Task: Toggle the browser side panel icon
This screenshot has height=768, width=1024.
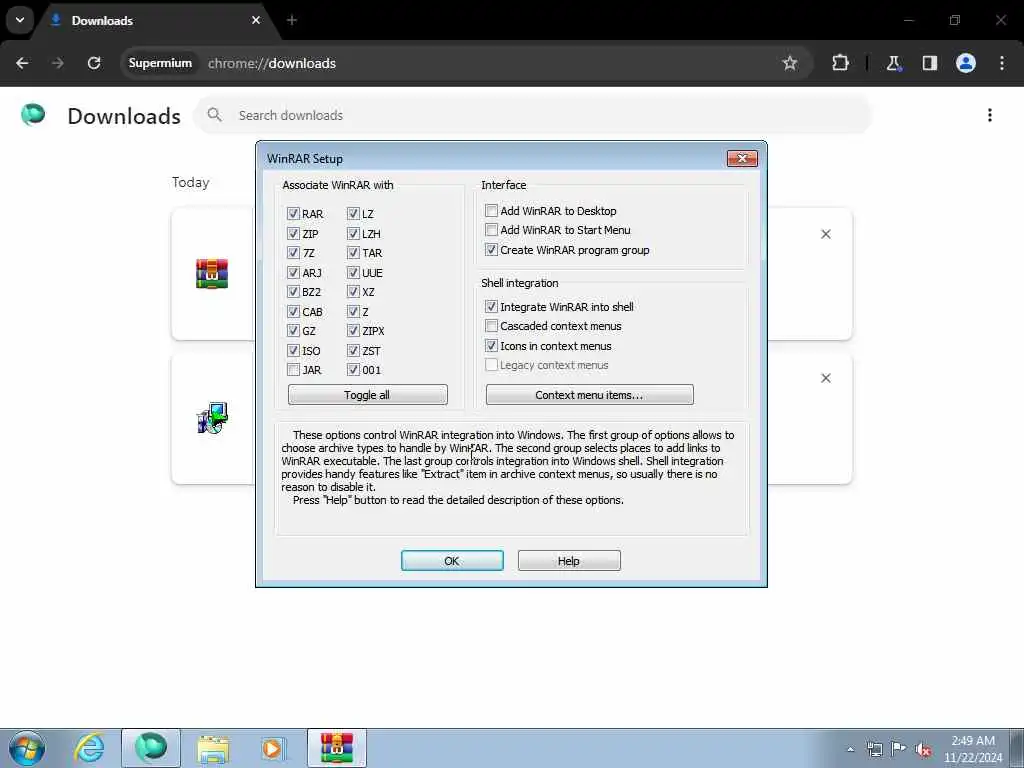Action: (x=930, y=63)
